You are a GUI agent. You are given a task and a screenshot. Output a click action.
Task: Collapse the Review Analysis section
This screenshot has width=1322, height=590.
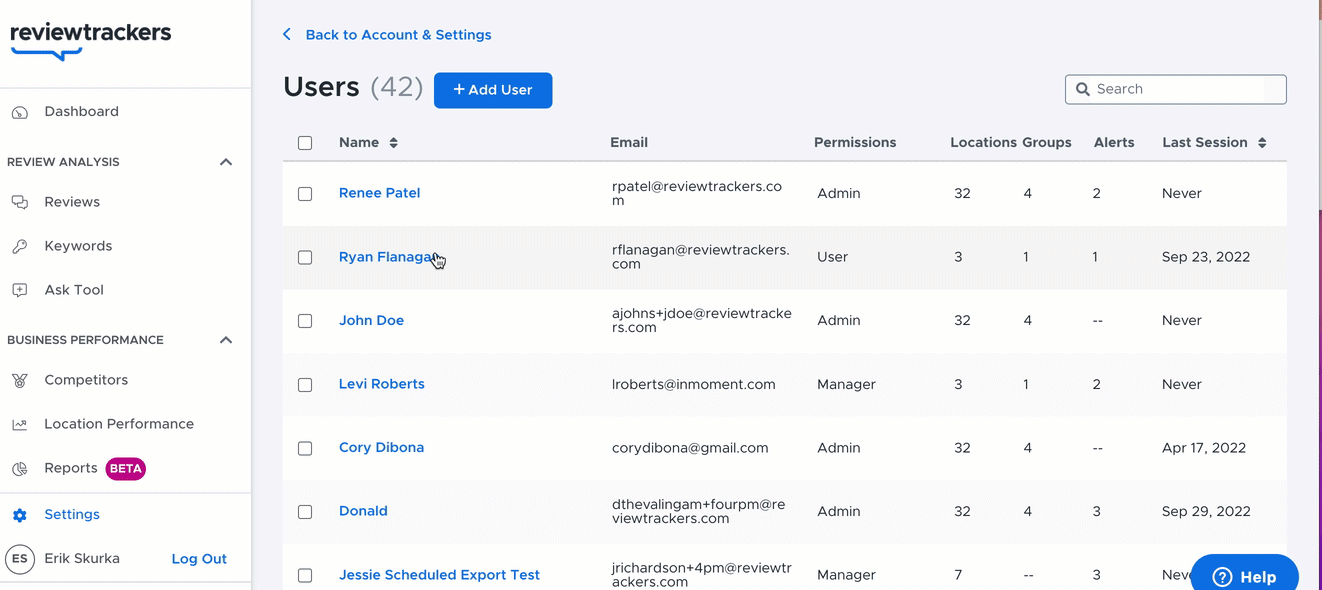click(x=226, y=162)
